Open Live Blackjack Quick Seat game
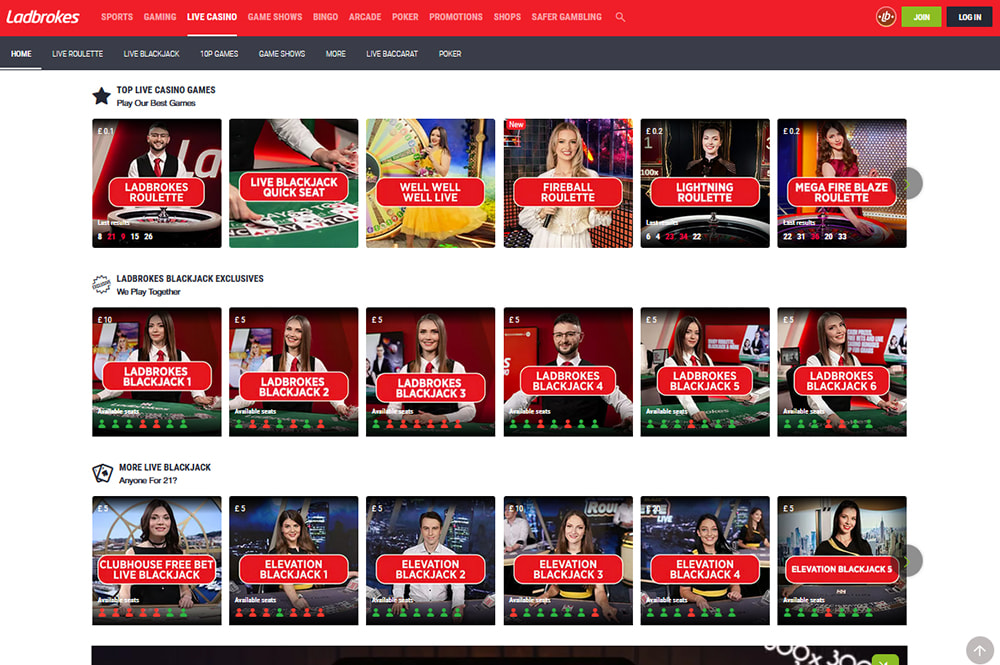This screenshot has width=1000, height=665. point(293,183)
